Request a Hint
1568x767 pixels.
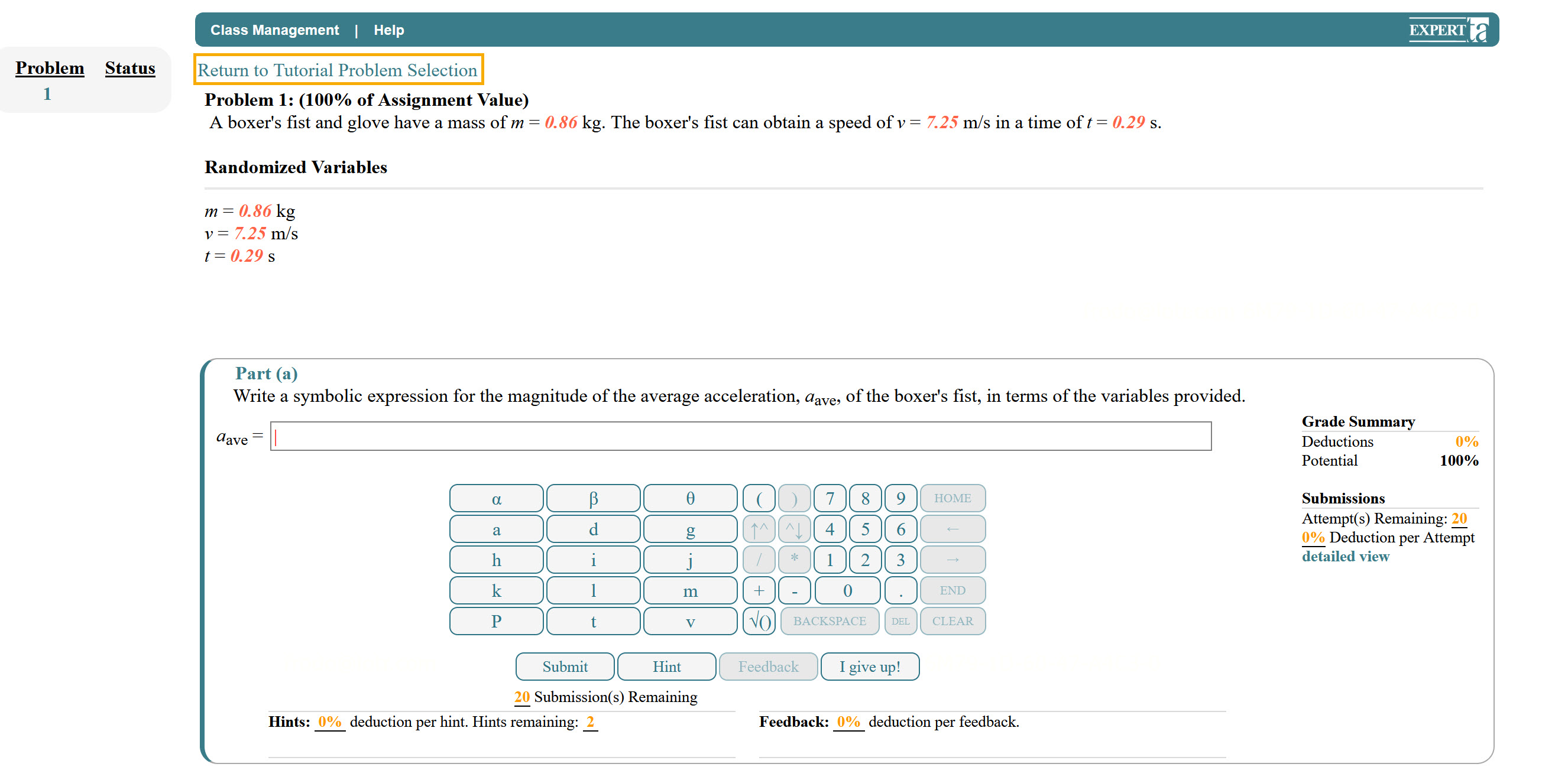click(666, 666)
